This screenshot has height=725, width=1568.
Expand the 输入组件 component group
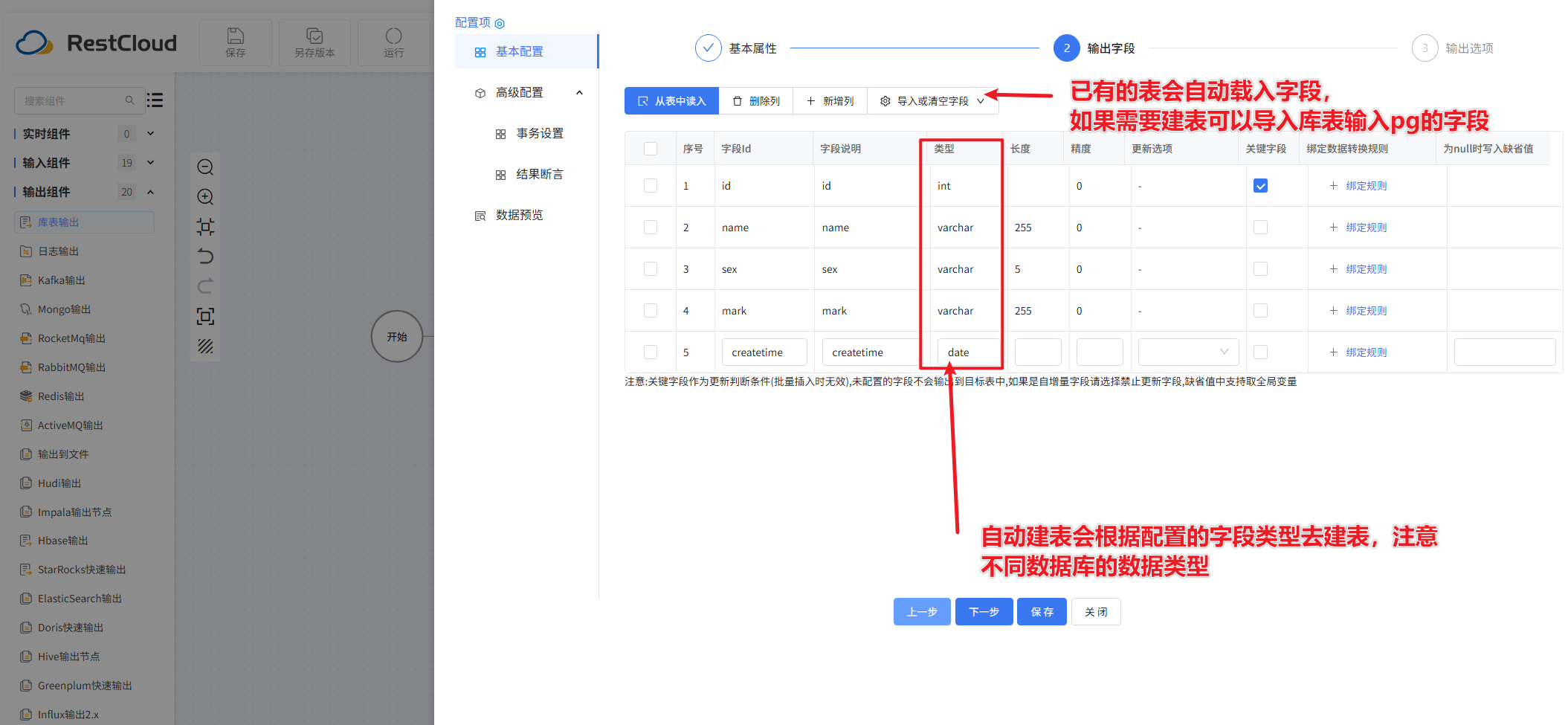click(149, 162)
